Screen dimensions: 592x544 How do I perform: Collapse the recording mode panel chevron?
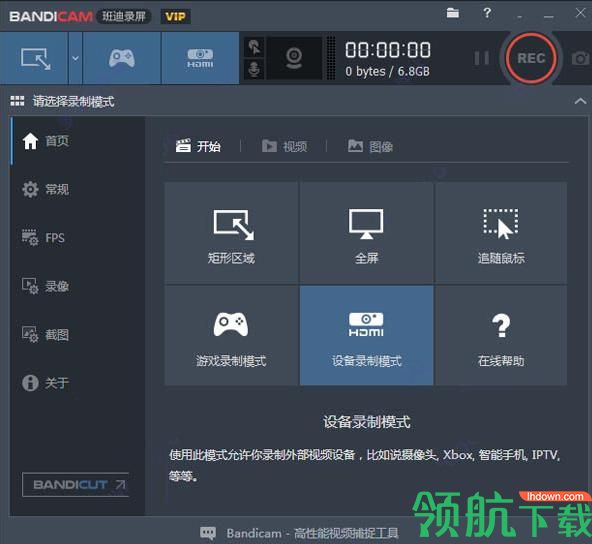[x=580, y=101]
